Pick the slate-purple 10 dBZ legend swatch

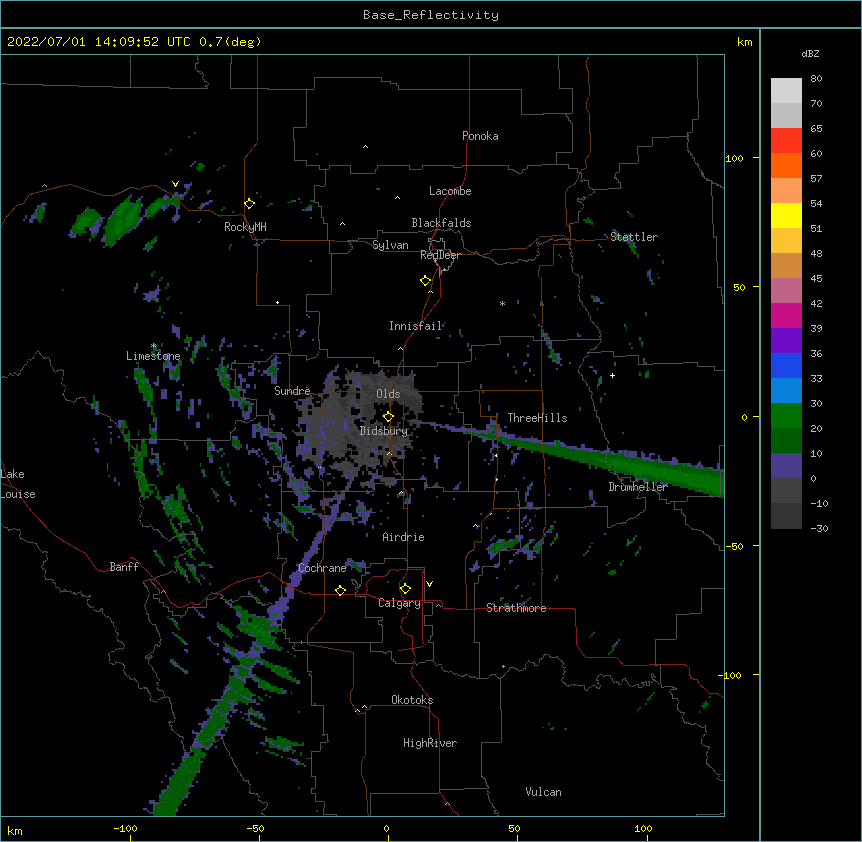point(786,466)
